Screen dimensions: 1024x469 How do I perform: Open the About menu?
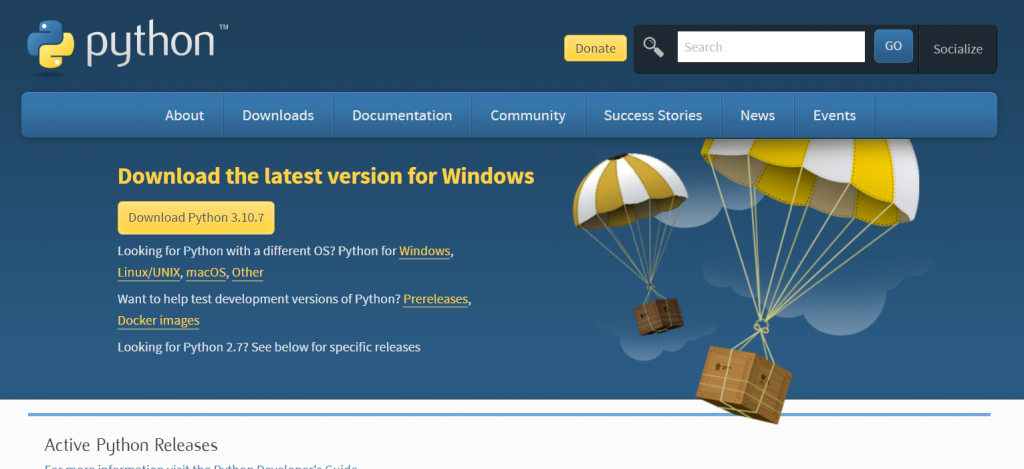tap(184, 116)
